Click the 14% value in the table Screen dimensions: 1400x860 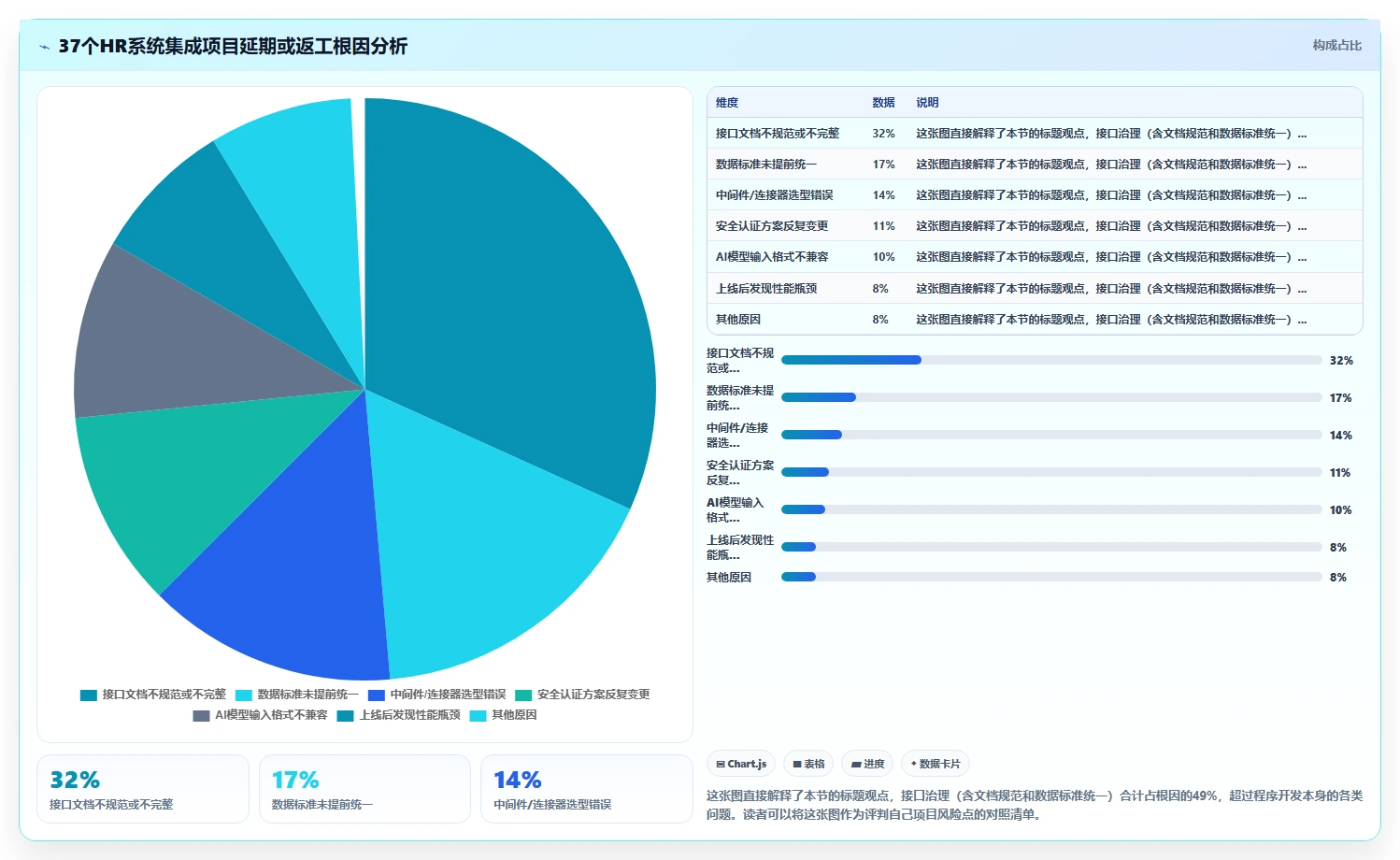[883, 195]
